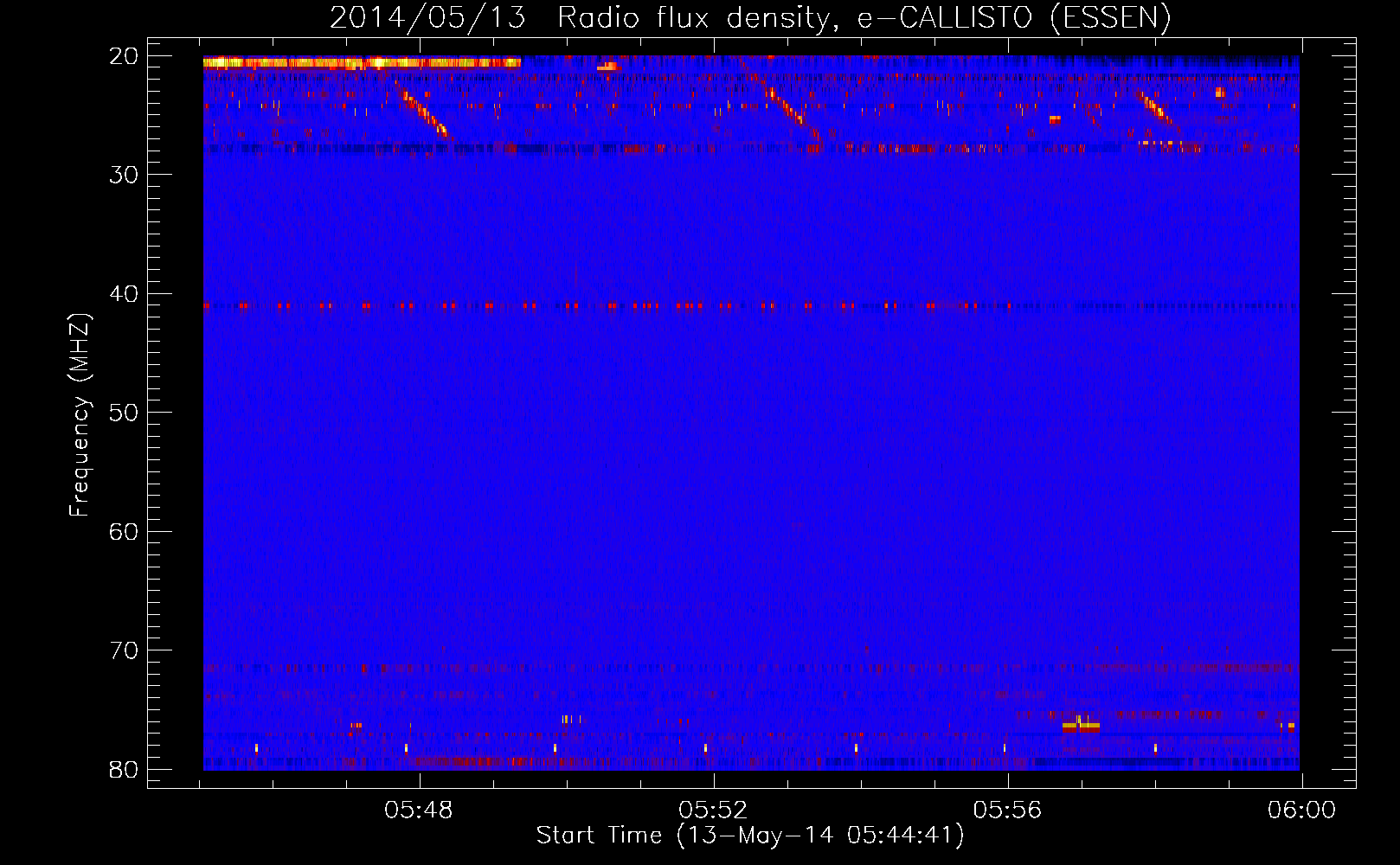Click the 30 MHz frequency tick label
This screenshot has width=1400, height=865.
[x=124, y=175]
